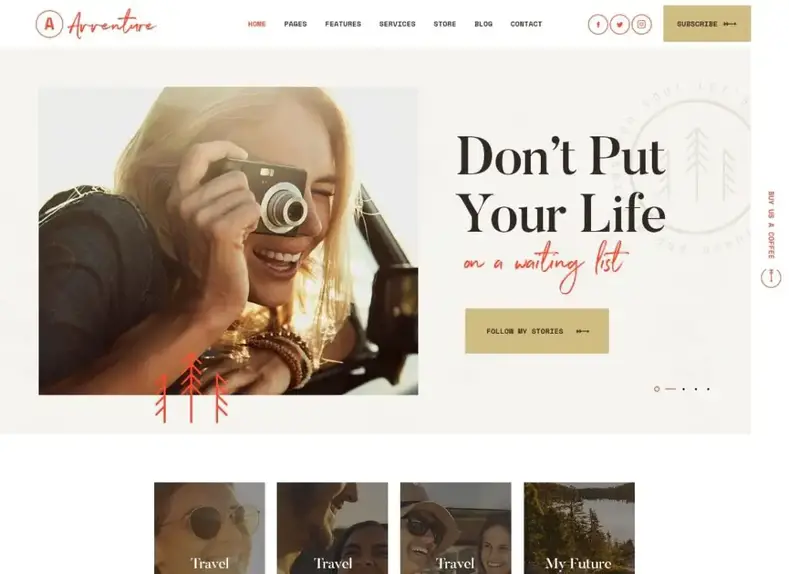
Task: Click the arrow in Follow My Stories button
Action: tap(583, 331)
